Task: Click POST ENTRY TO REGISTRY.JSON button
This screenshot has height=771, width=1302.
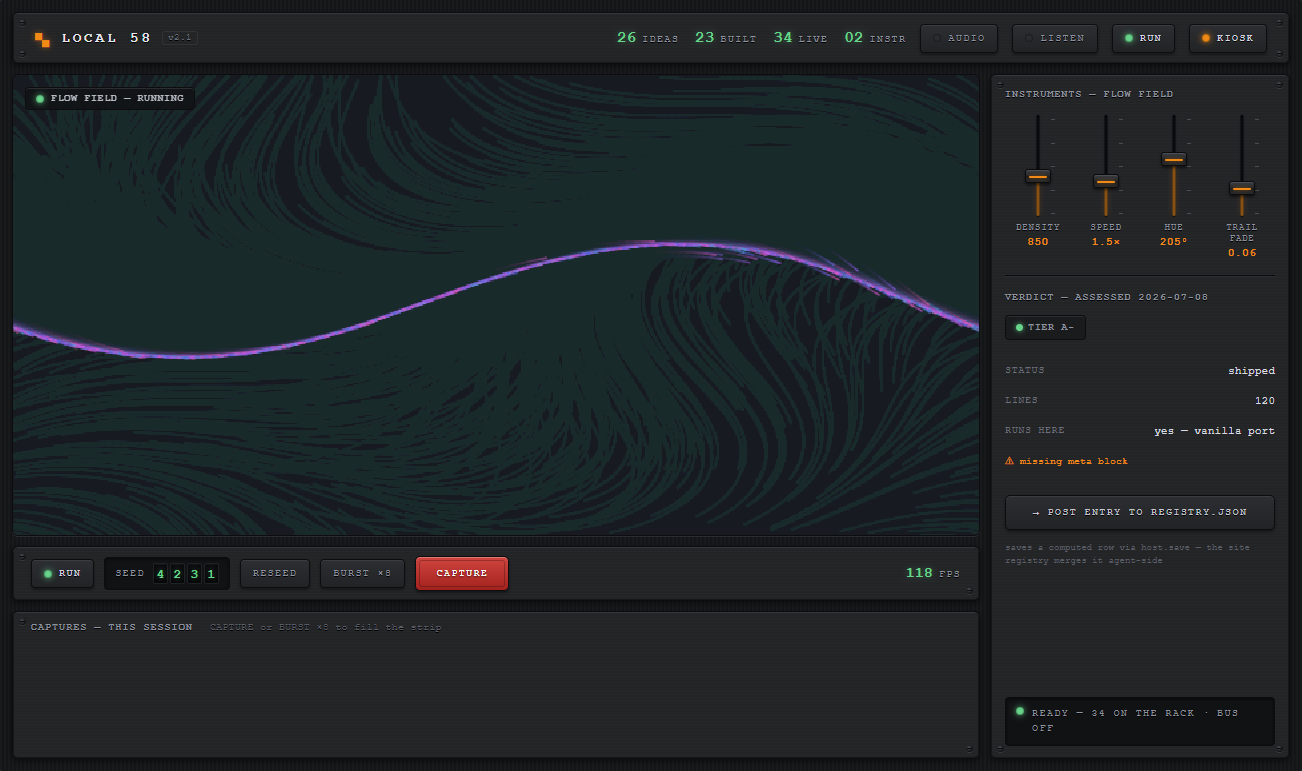Action: tap(1140, 512)
